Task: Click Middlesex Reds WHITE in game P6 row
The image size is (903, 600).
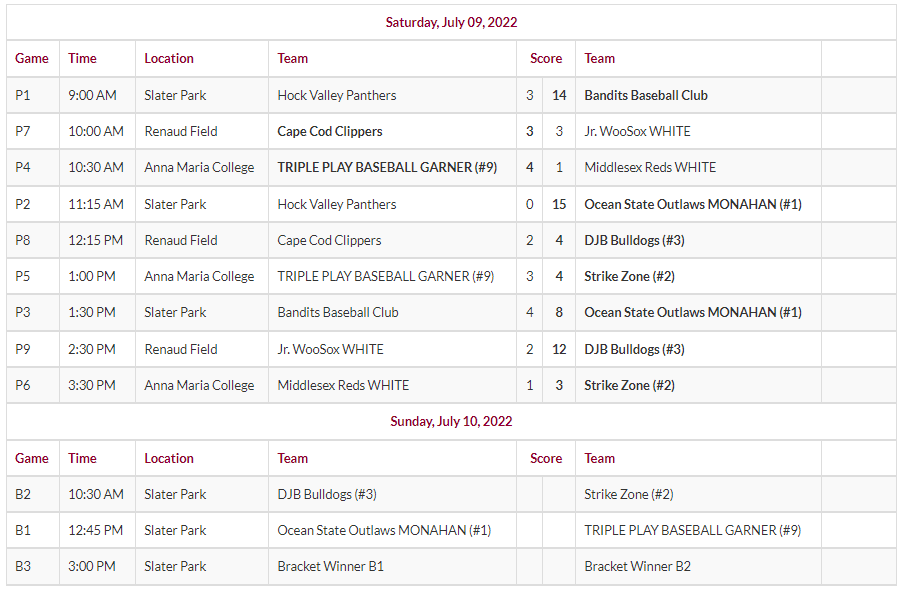Action: [343, 385]
